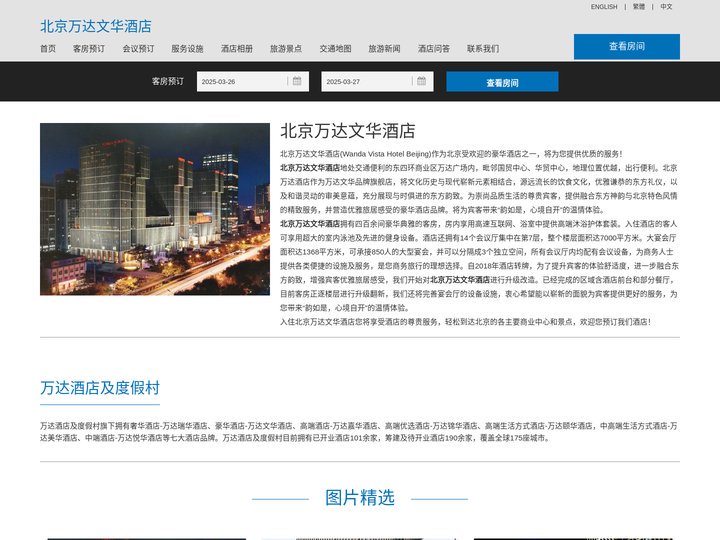Click bold 北京万达文华酒店 link before 拥有四百余间
Screen dimensions: 720x540
point(310,224)
